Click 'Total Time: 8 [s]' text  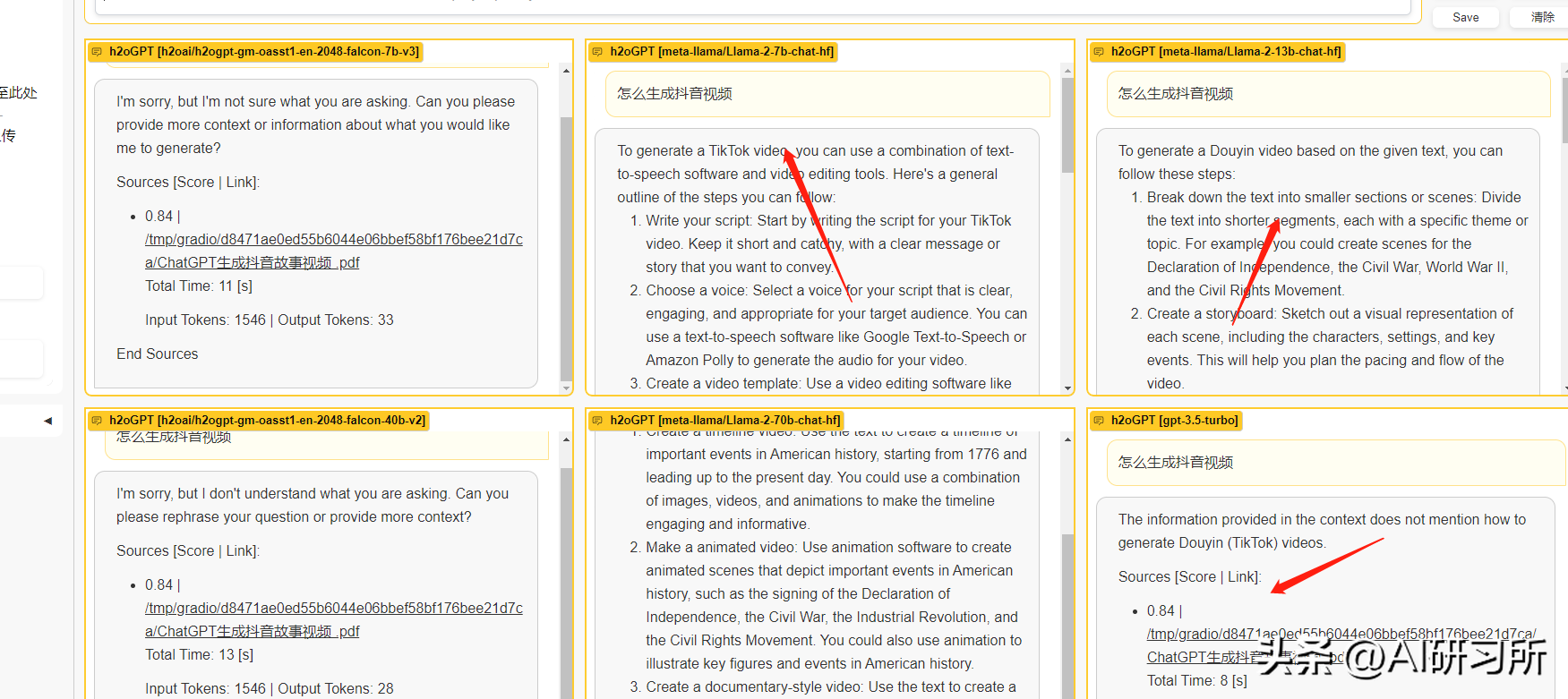tap(1197, 681)
